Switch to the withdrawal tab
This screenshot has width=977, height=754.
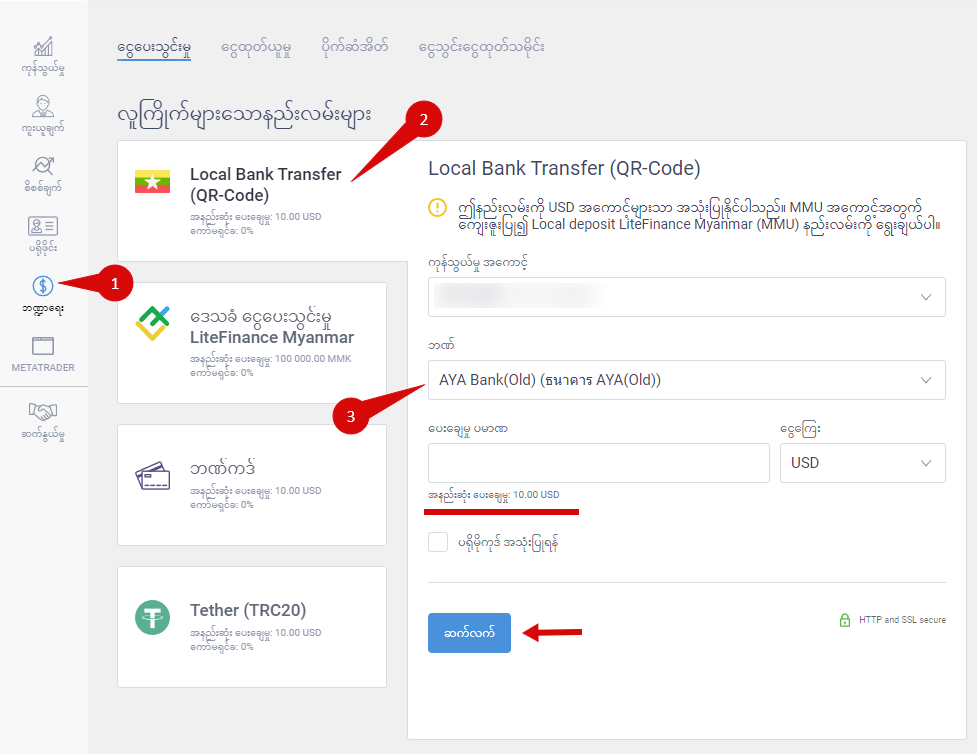(256, 48)
